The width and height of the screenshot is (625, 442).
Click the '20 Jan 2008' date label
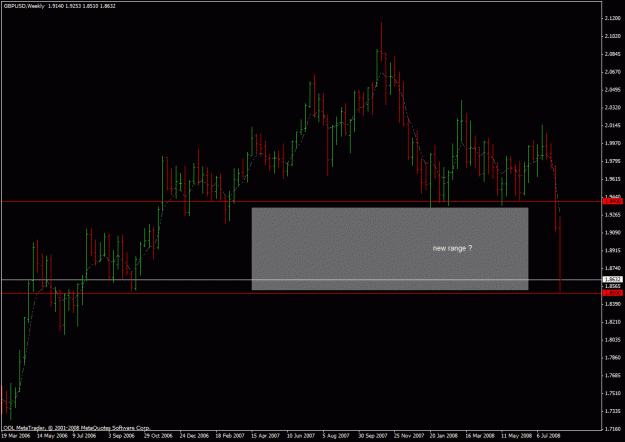pyautogui.click(x=444, y=436)
